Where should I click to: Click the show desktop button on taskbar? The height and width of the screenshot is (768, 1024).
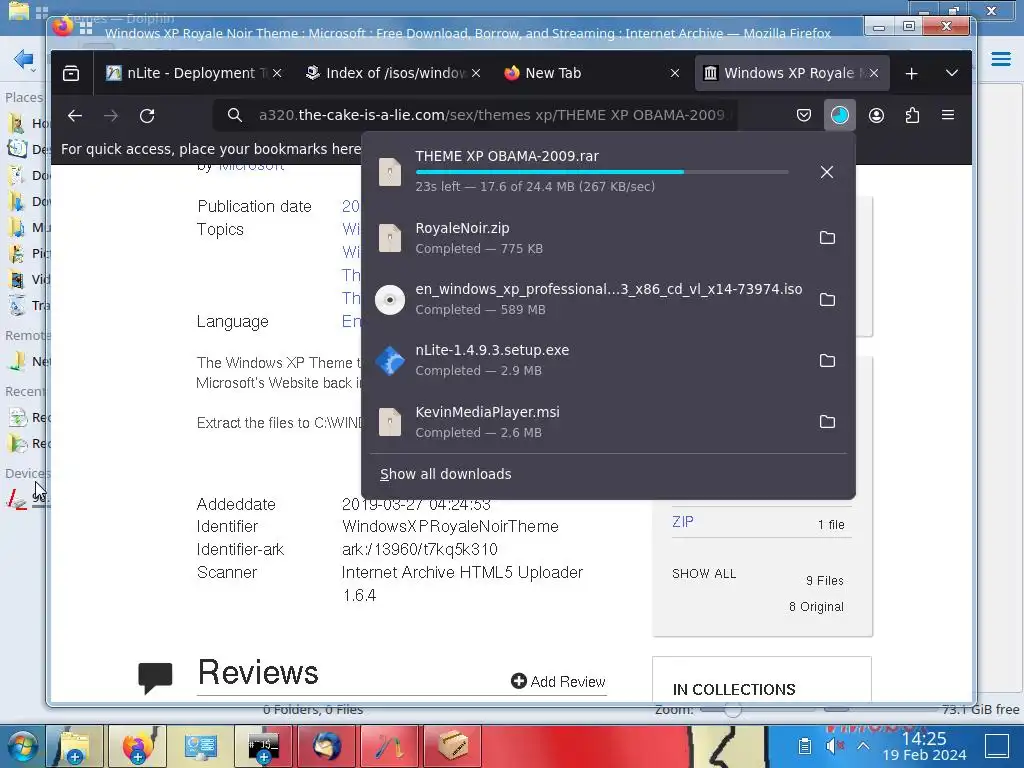tap(997, 746)
